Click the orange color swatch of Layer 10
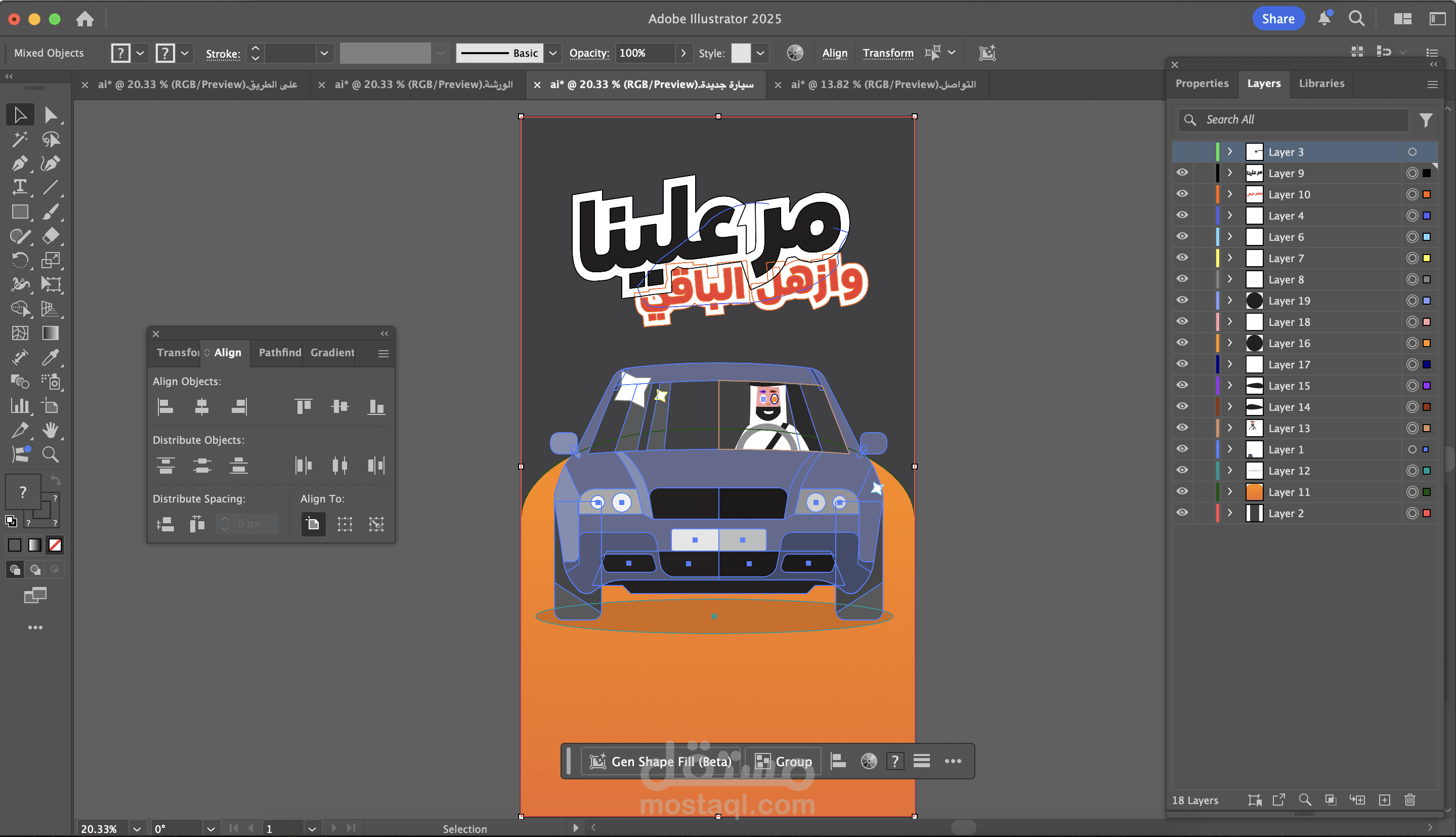Viewport: 1456px width, 837px height. pos(1426,194)
